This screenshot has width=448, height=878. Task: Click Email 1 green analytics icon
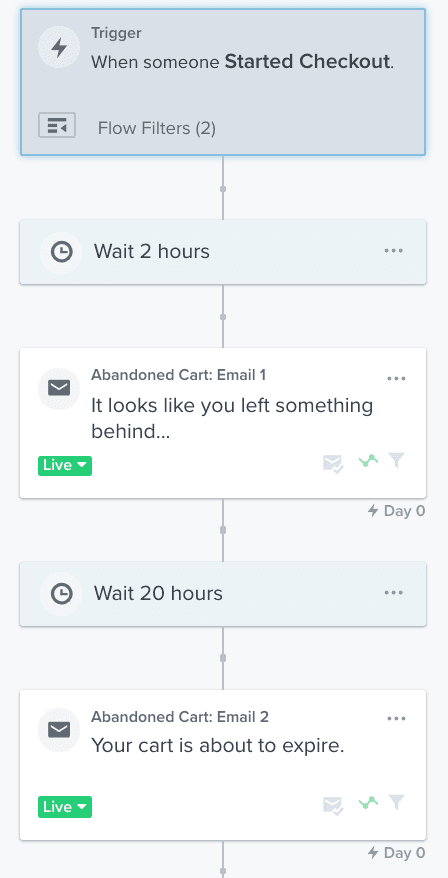368,461
